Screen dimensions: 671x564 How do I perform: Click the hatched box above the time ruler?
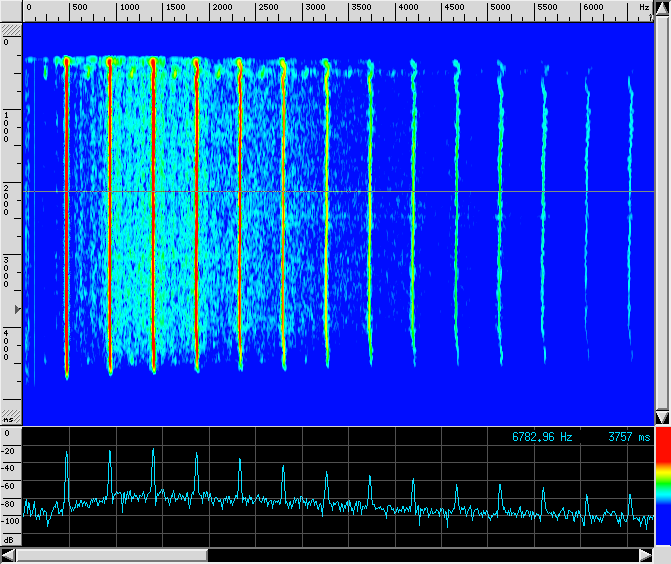11,31
